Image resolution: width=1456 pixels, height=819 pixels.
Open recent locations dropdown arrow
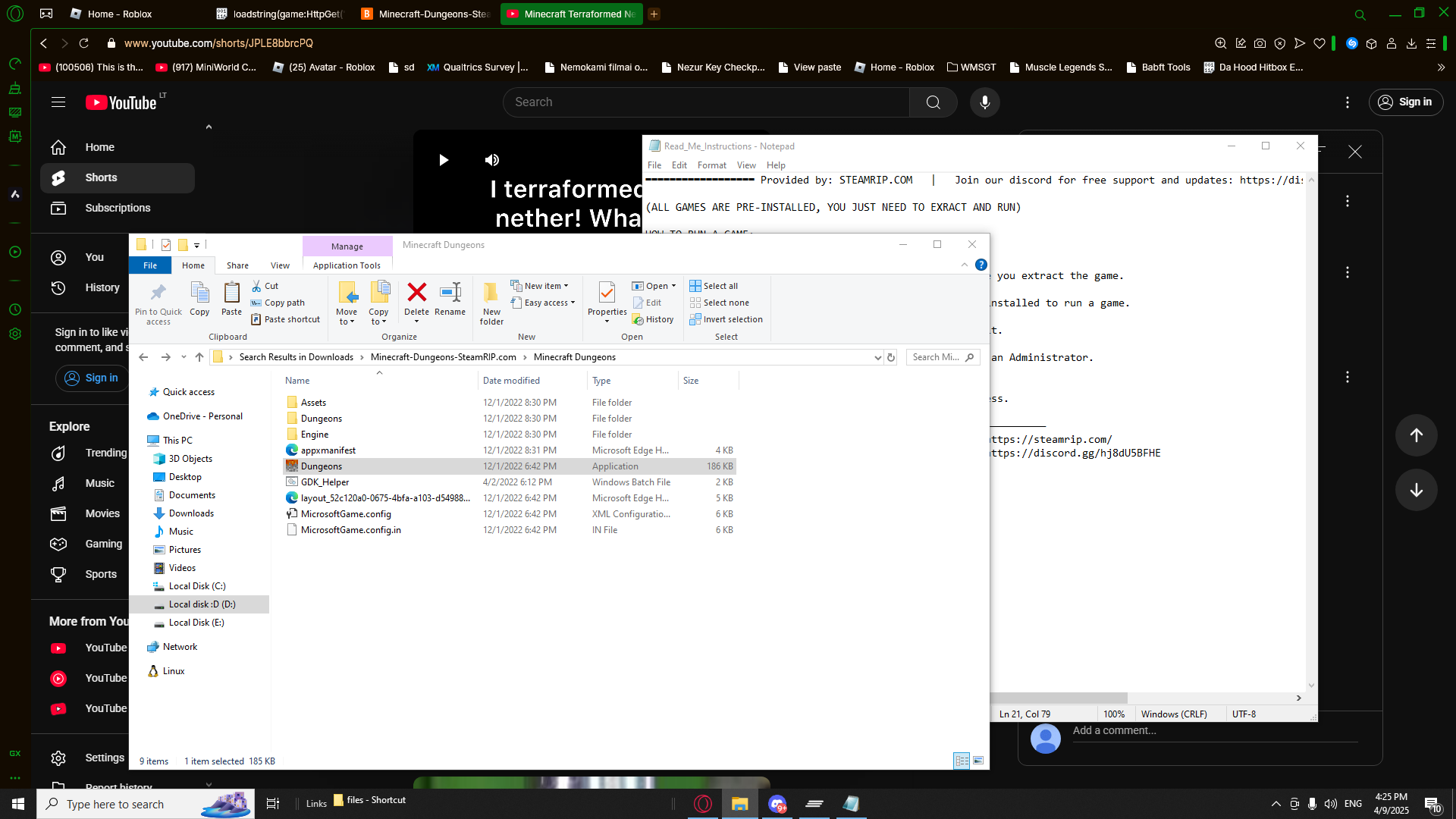(x=184, y=357)
